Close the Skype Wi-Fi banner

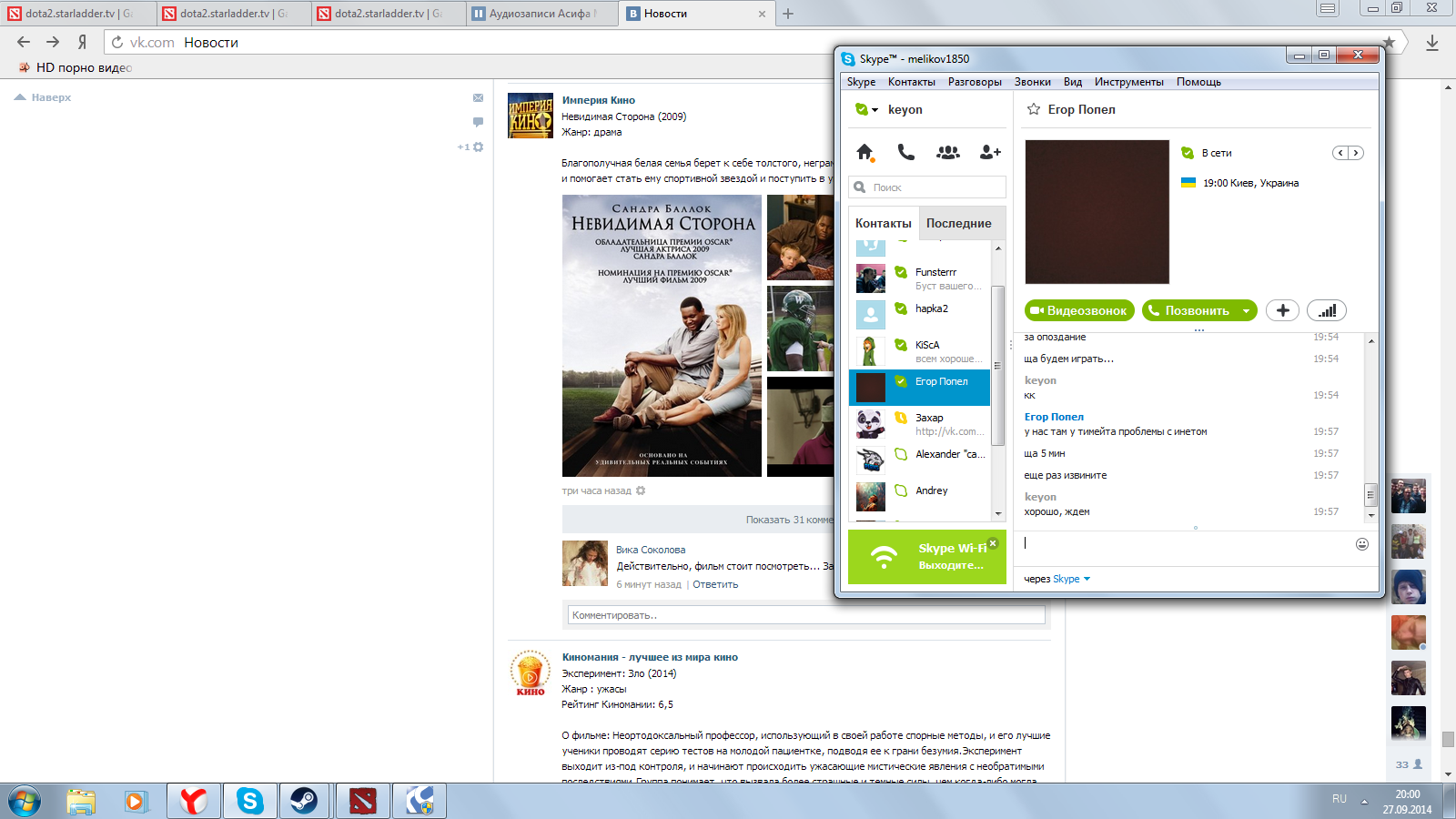pyautogui.click(x=993, y=543)
